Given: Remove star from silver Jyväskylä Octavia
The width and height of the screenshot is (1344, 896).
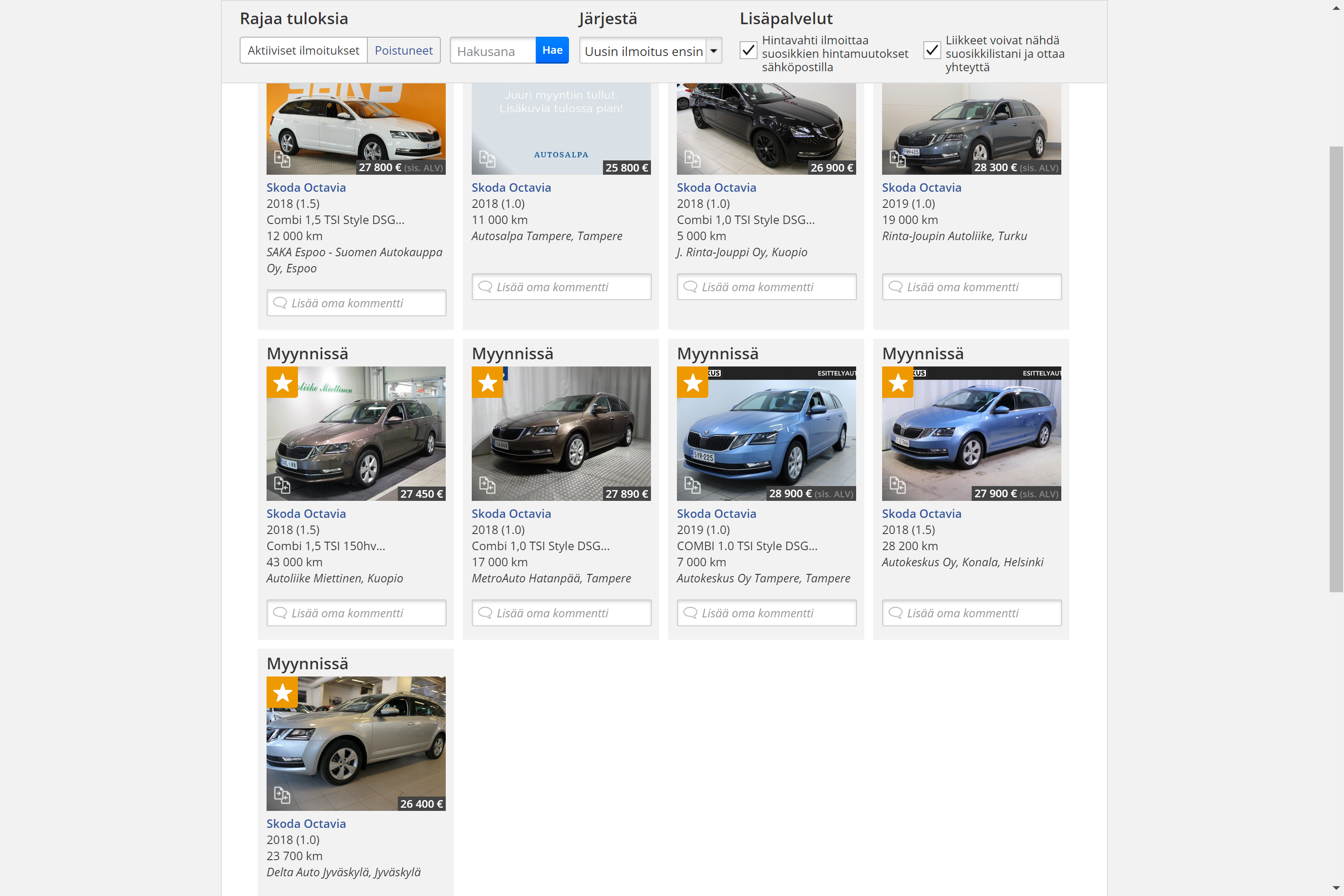Looking at the screenshot, I should (x=282, y=693).
